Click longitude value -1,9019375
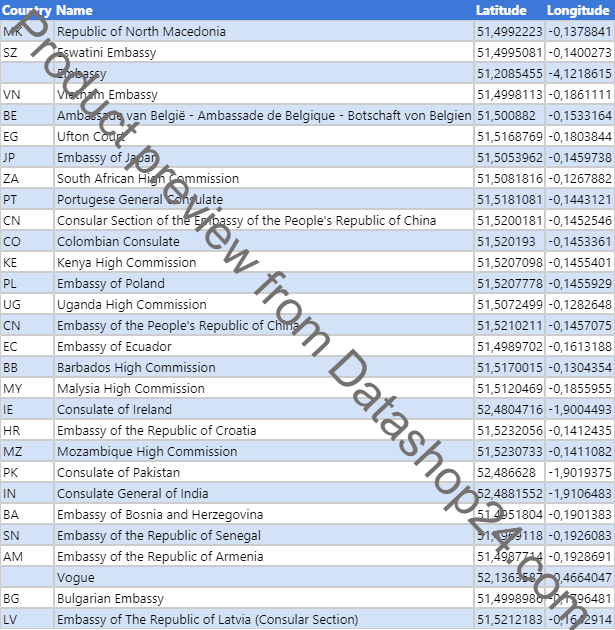The image size is (615, 630). pos(580,472)
